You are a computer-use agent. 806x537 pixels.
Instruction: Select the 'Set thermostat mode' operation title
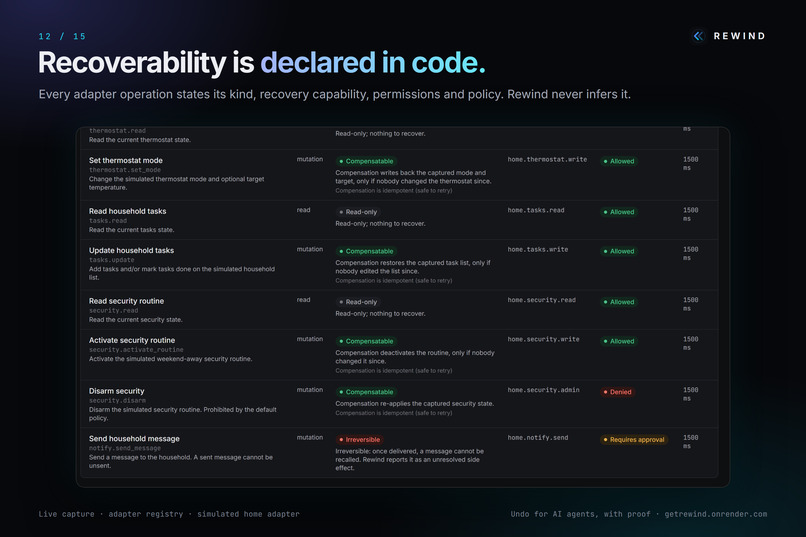click(125, 160)
